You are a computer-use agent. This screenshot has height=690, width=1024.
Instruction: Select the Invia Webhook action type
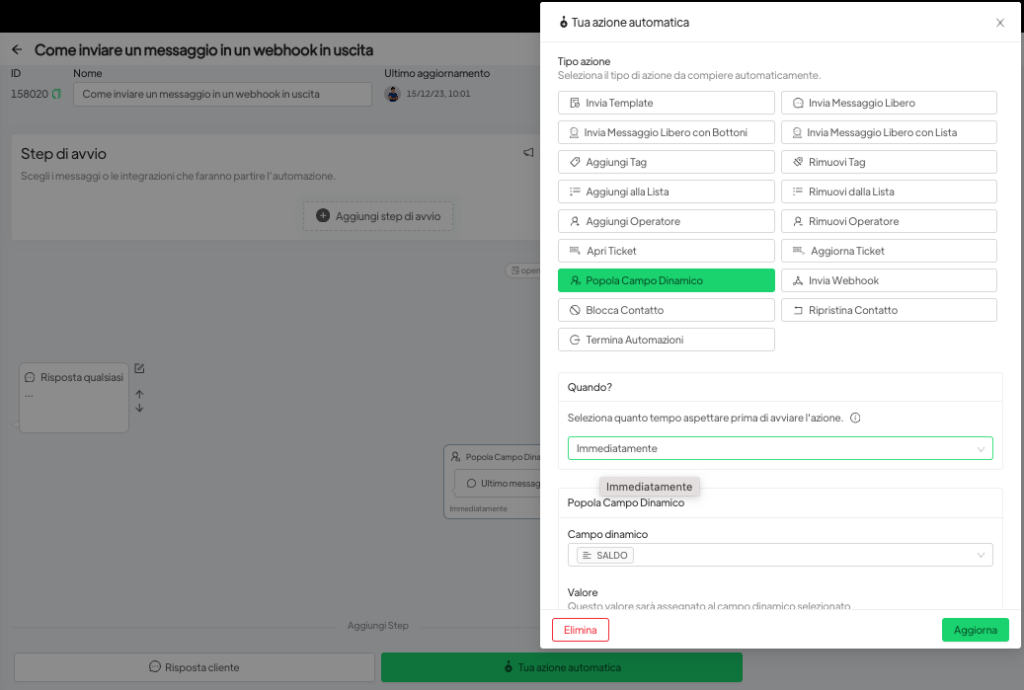(x=888, y=281)
